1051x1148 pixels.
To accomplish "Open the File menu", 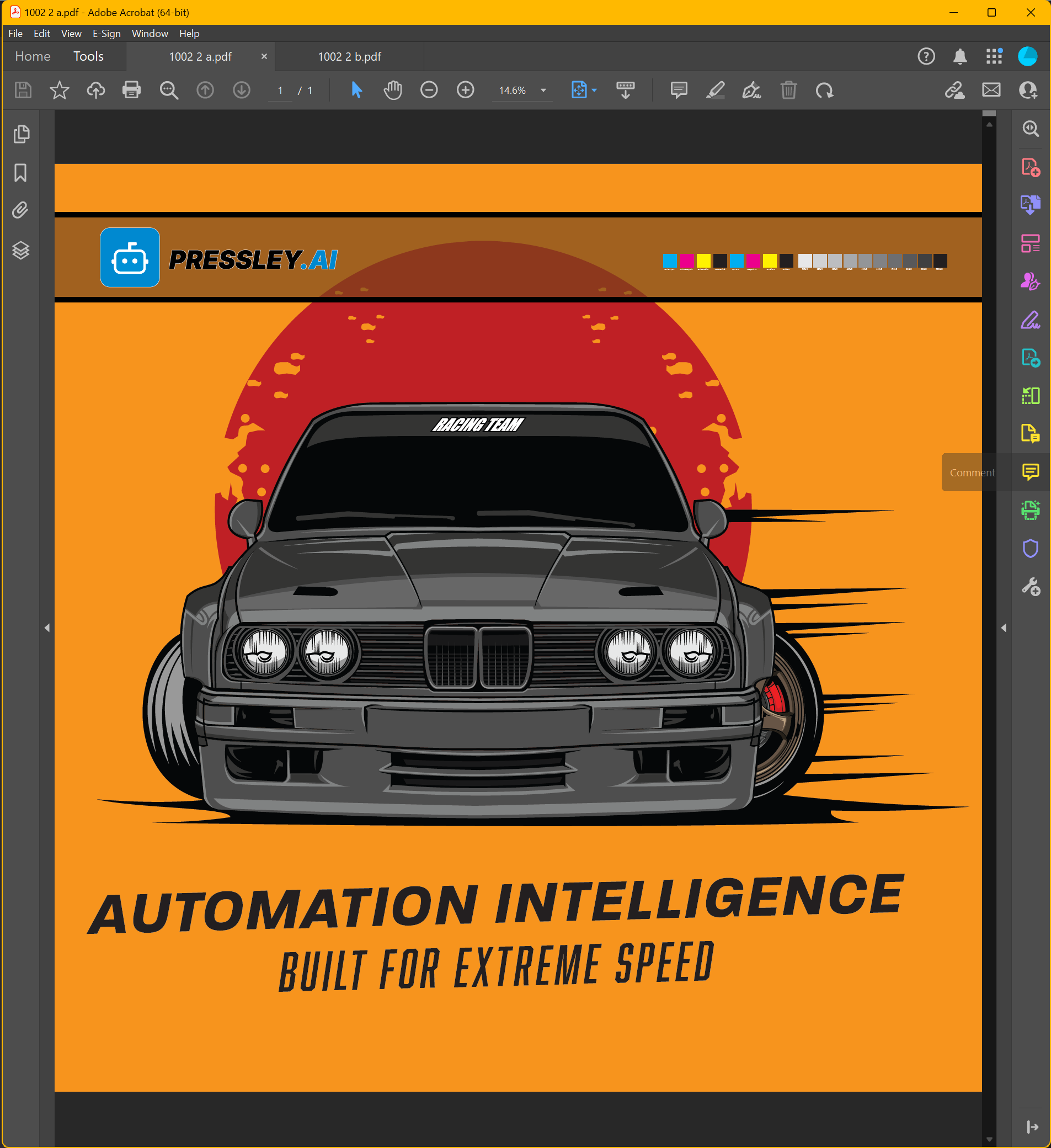I will click(15, 34).
